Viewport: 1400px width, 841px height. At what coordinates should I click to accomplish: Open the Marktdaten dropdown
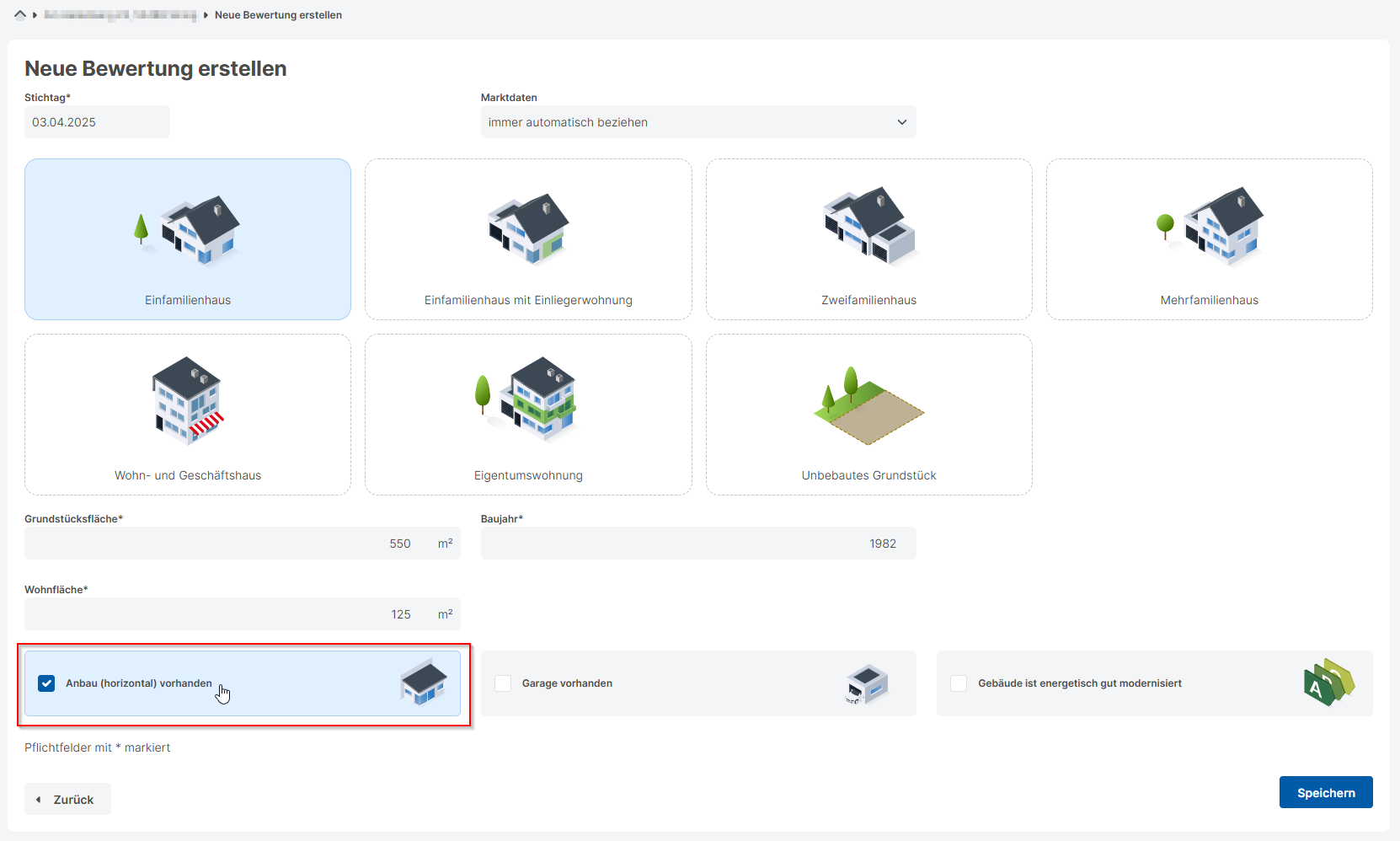tap(697, 122)
